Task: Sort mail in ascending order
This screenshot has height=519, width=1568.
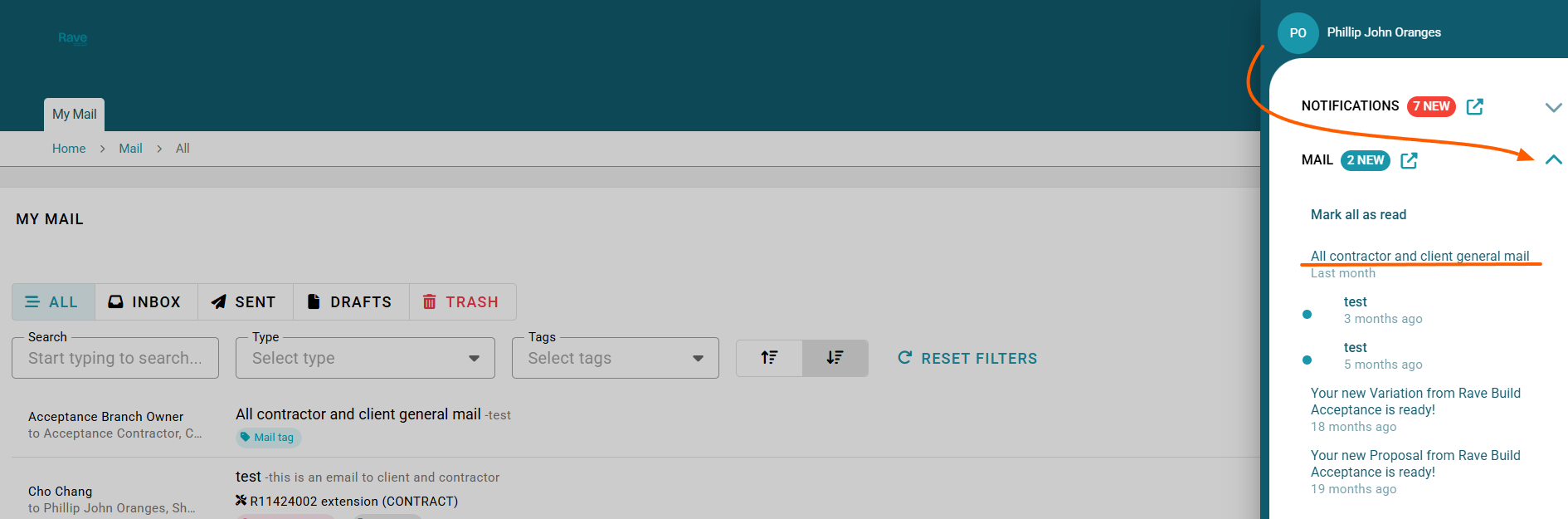Action: point(769,358)
